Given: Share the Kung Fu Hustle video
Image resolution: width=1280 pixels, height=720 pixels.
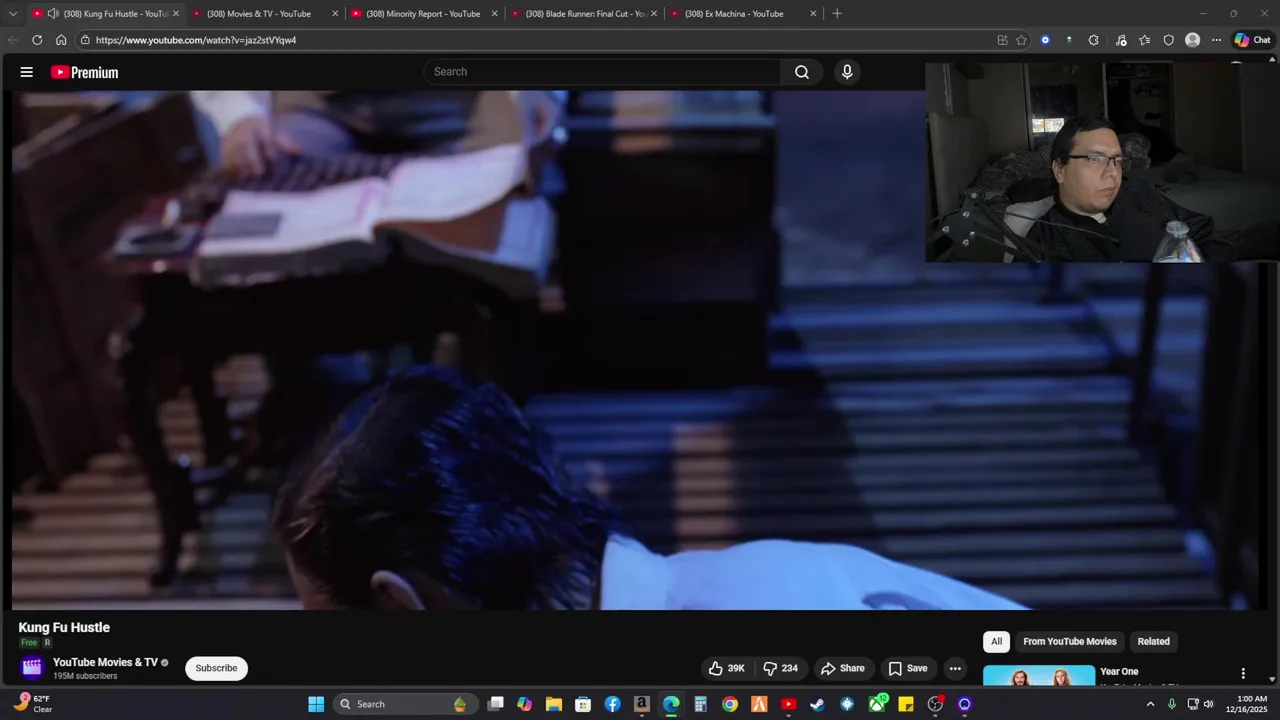Looking at the screenshot, I should pyautogui.click(x=842, y=668).
